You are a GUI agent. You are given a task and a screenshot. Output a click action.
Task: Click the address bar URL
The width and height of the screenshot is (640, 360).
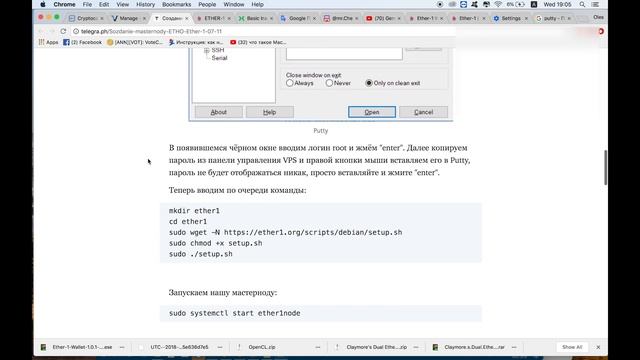click(151, 31)
